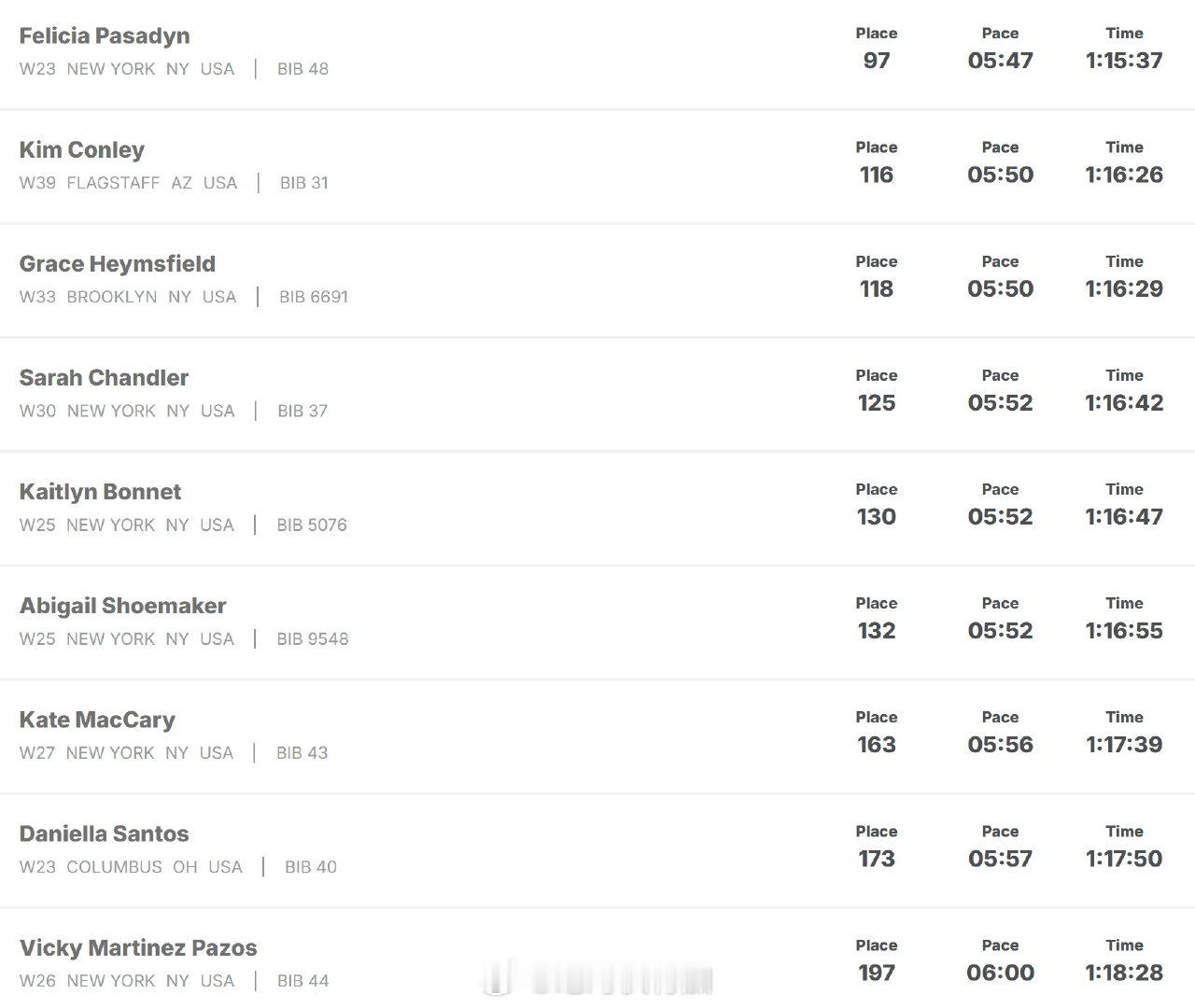This screenshot has height=1008, width=1195.
Task: Open Felicia Pasadyn's result row
Action: point(105,36)
